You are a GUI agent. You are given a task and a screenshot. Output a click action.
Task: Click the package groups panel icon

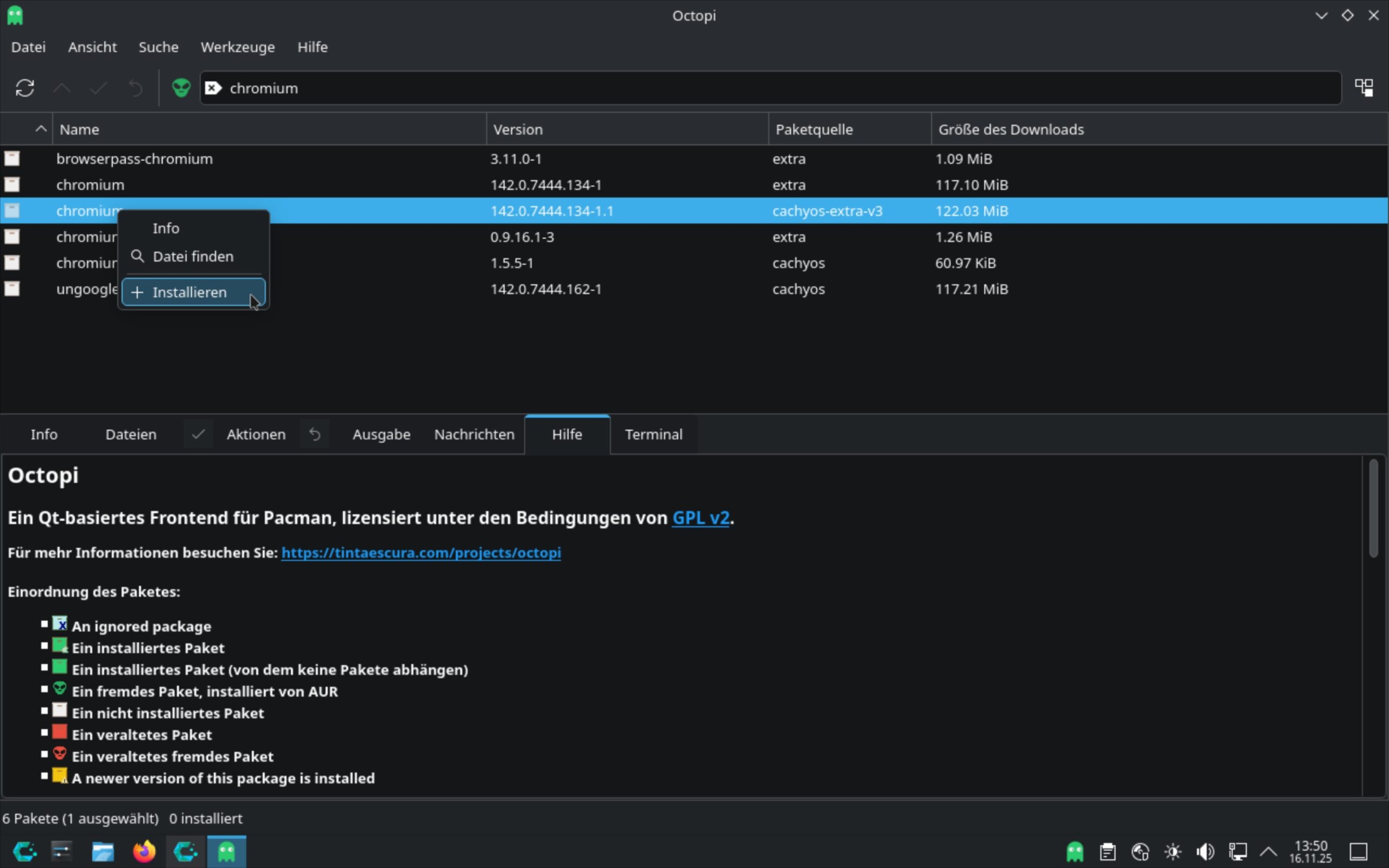tap(1363, 88)
